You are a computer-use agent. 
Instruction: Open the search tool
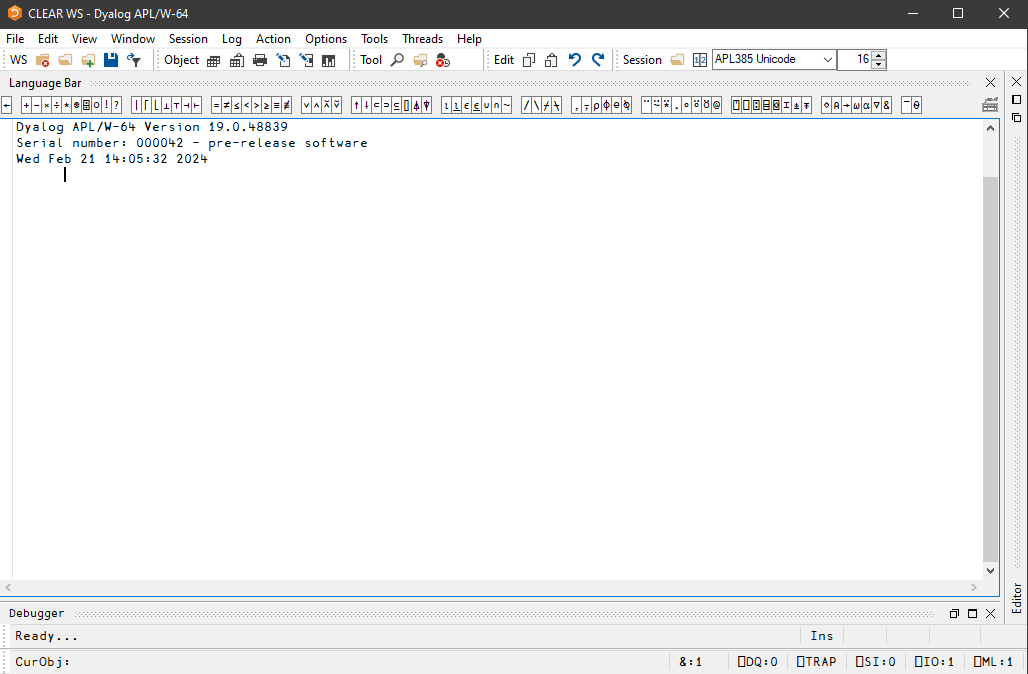tap(396, 59)
